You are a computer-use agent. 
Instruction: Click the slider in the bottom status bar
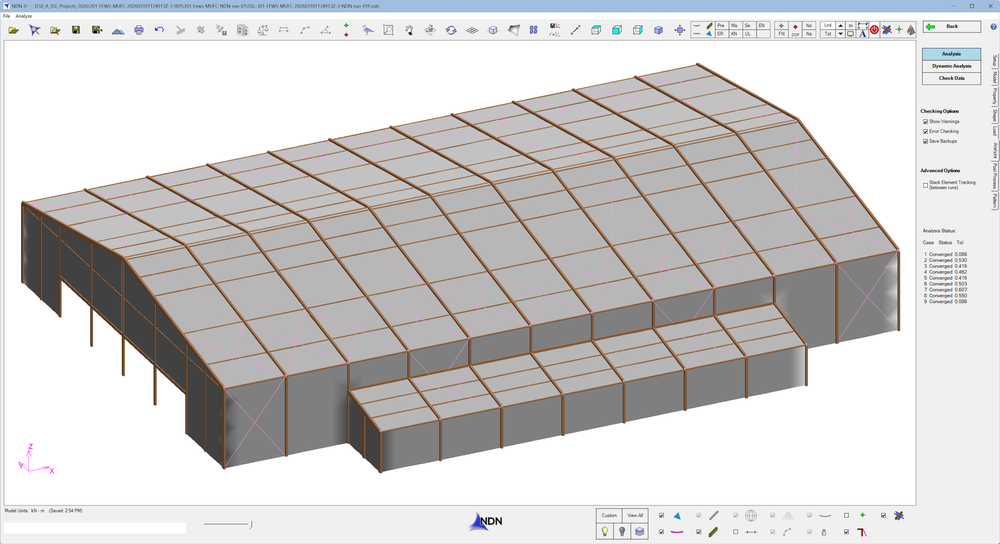tap(228, 524)
